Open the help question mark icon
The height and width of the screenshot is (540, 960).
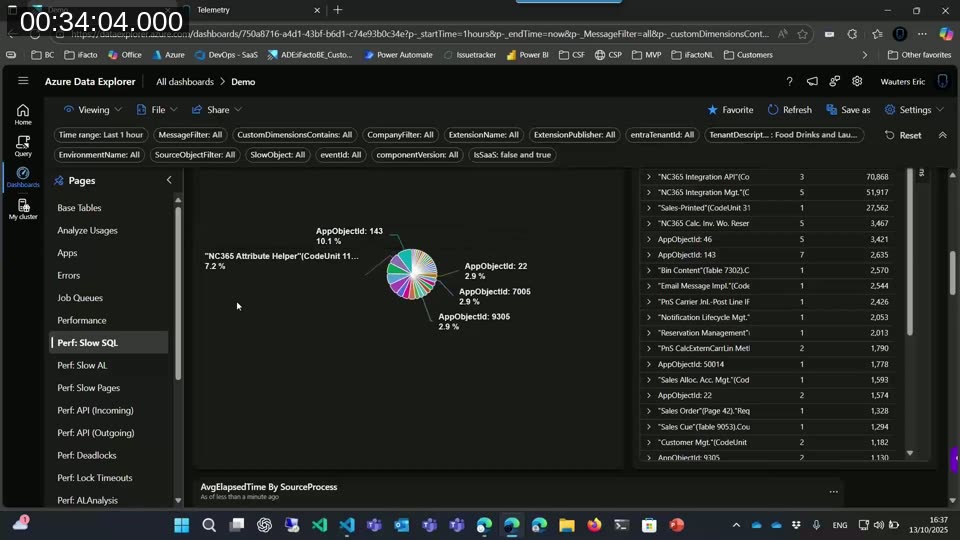(789, 81)
